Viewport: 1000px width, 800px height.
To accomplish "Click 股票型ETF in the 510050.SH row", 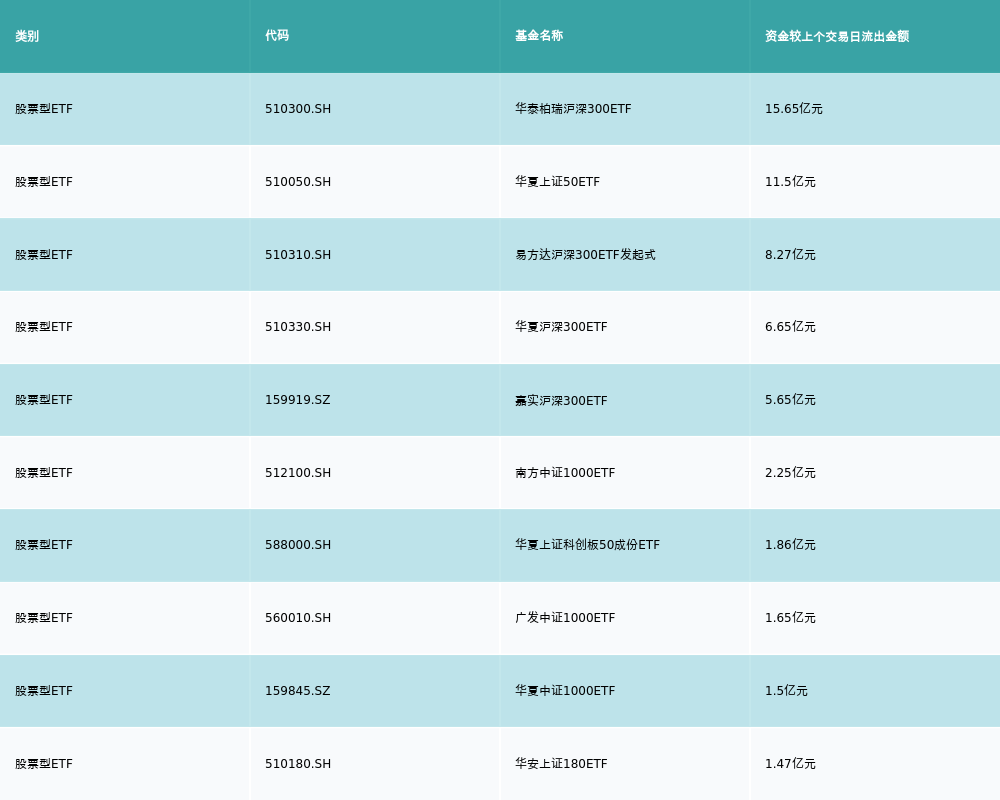I will pos(44,182).
